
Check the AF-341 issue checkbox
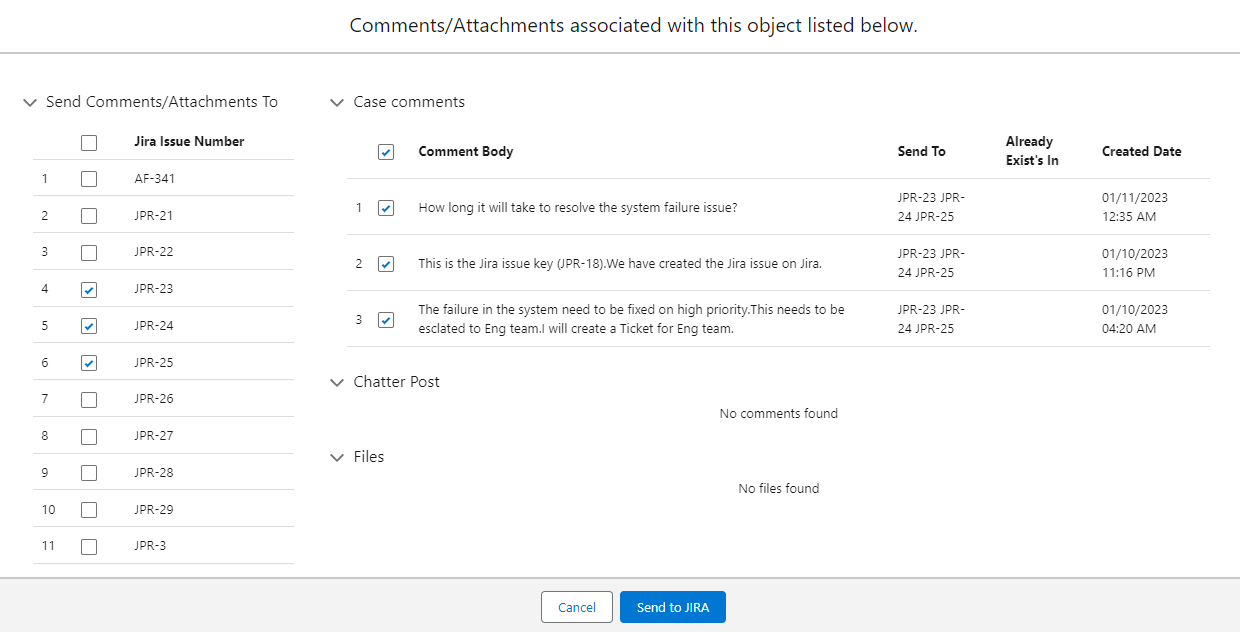point(89,179)
